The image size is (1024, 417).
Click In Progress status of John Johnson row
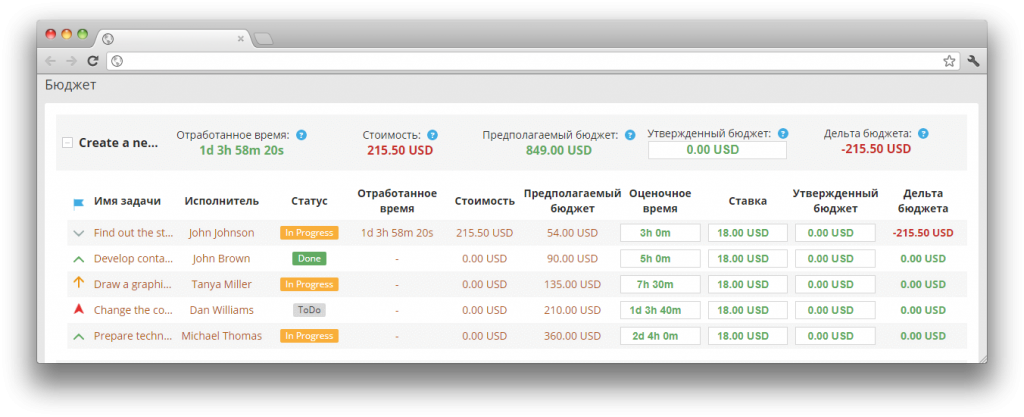309,233
